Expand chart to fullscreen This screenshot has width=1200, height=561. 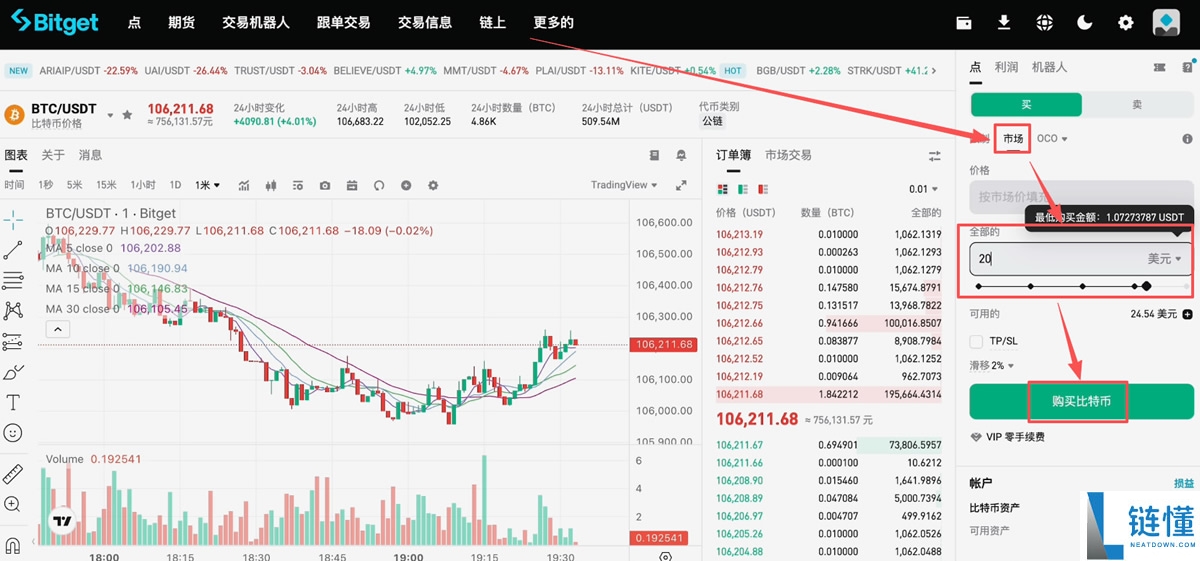[x=682, y=185]
